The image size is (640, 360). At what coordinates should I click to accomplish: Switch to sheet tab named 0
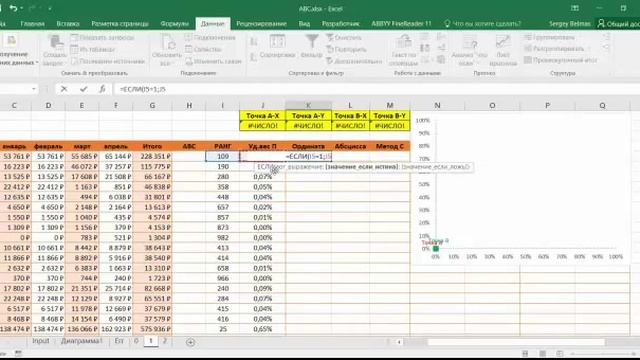[x=136, y=341]
